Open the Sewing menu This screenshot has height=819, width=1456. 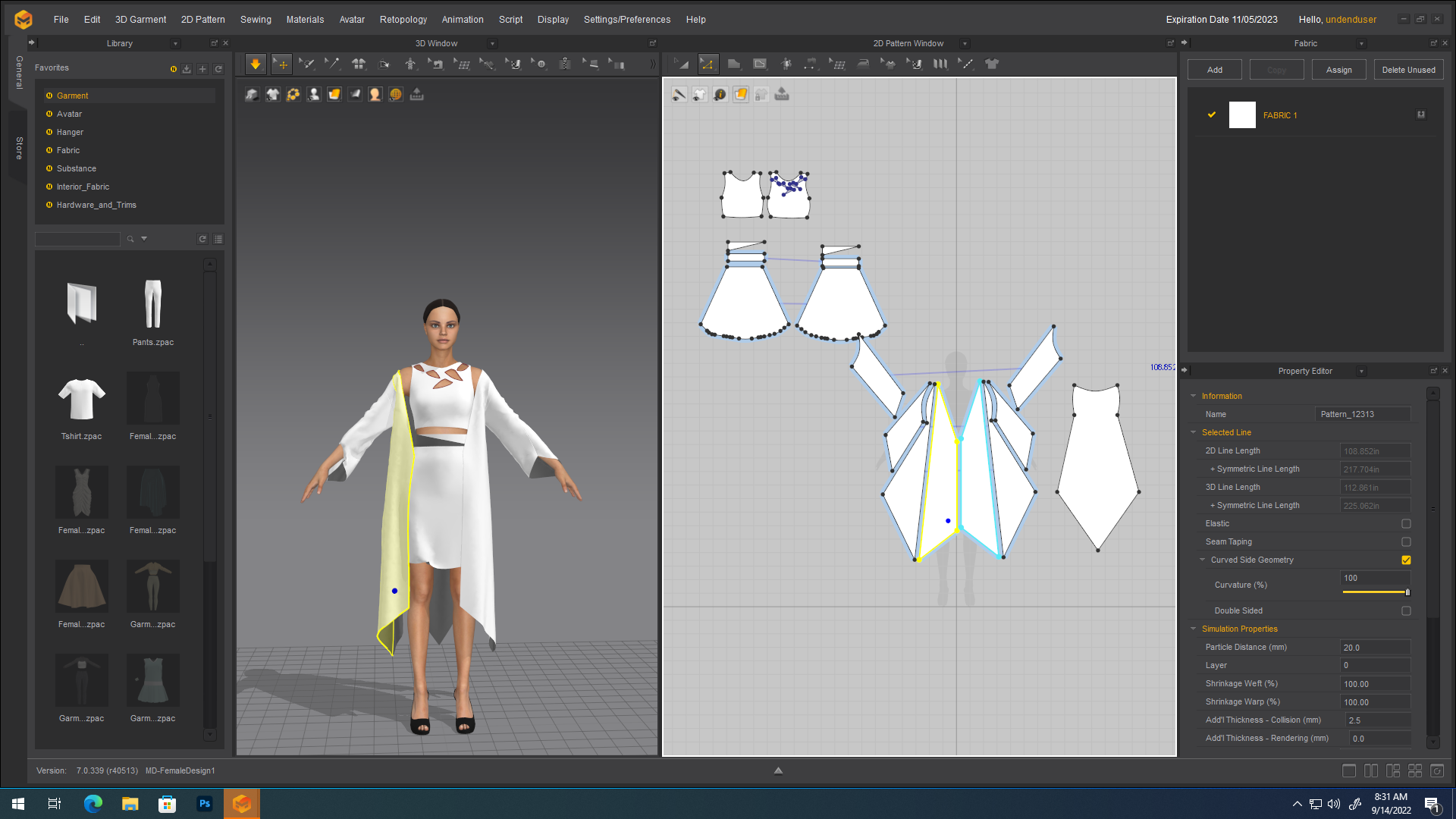pos(256,20)
